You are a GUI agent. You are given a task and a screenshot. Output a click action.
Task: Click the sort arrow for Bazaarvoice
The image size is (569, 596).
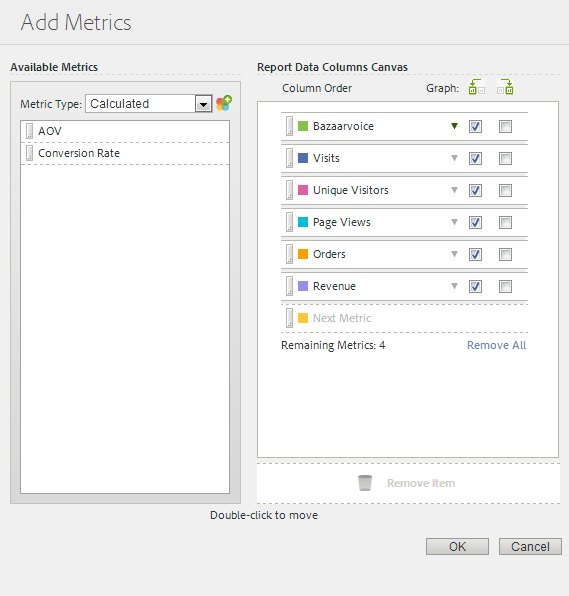tap(454, 126)
